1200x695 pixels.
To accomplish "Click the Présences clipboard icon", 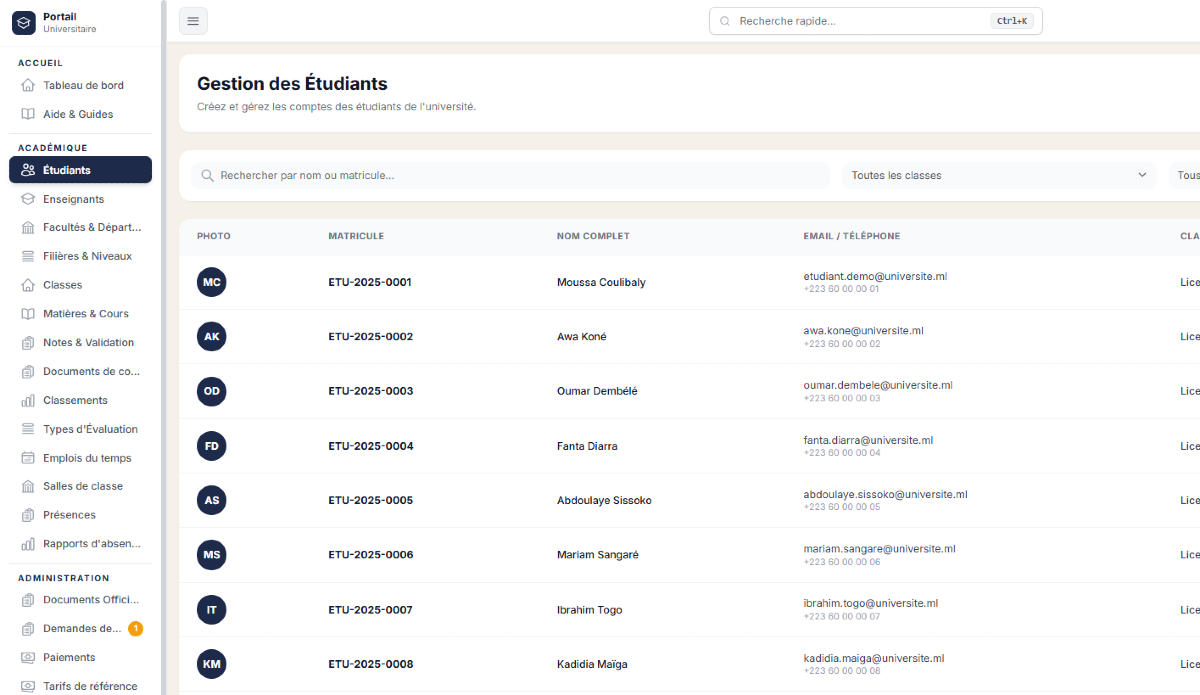I will (x=28, y=515).
